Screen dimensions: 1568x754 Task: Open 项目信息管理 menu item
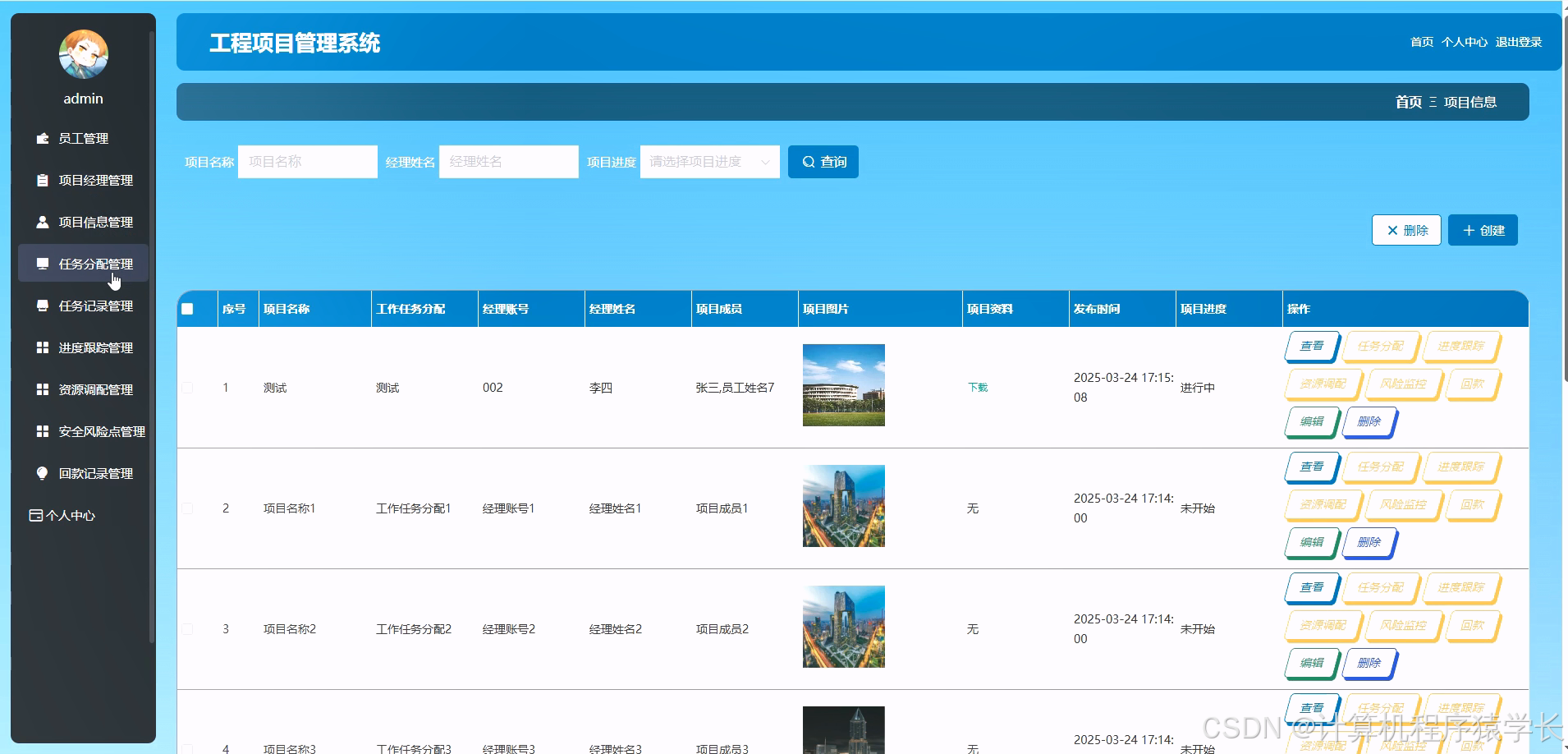[83, 222]
